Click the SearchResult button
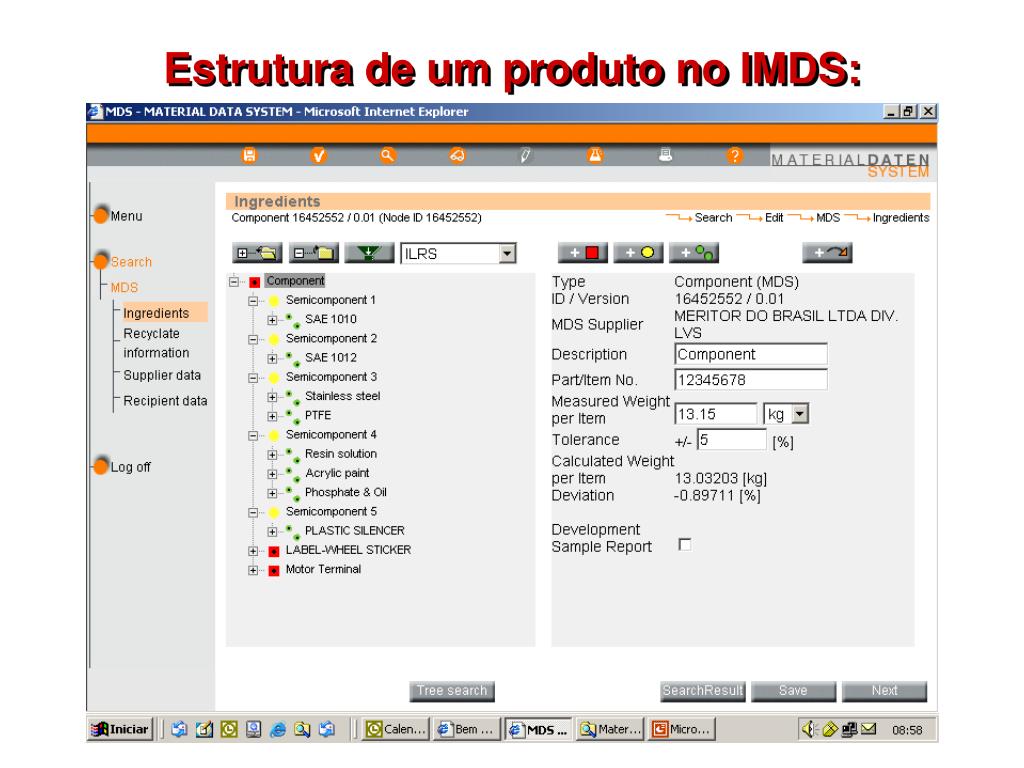 (702, 691)
